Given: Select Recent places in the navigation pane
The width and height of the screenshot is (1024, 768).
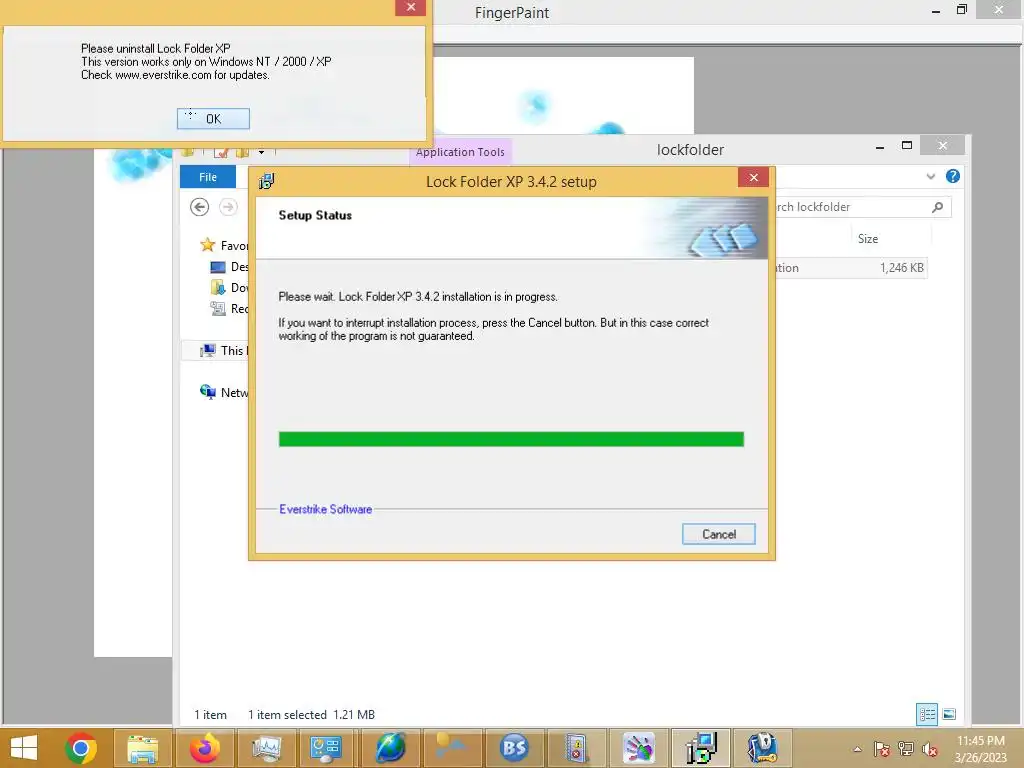Looking at the screenshot, I should click(229, 308).
